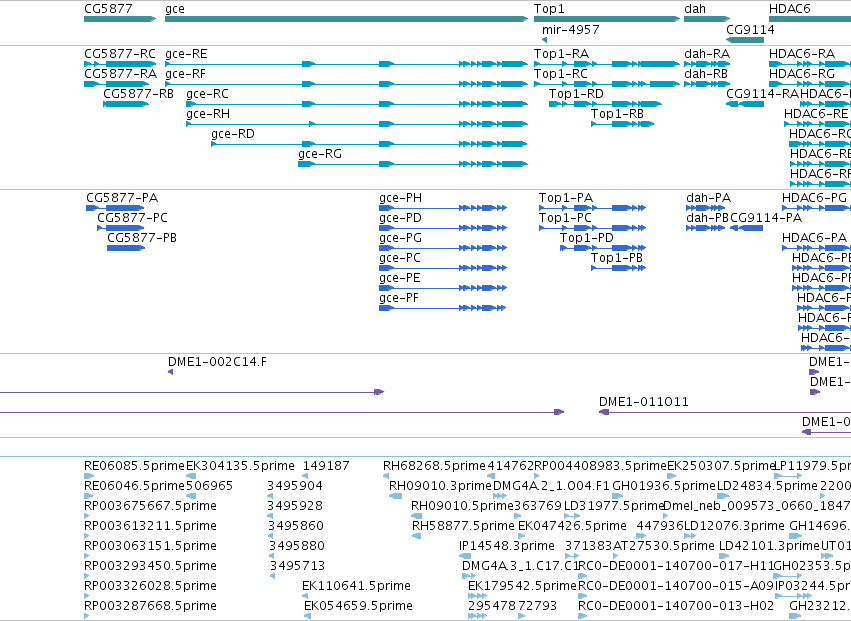This screenshot has width=851, height=621.
Task: Open the HDAC6-PG protein label
Action: tap(815, 199)
